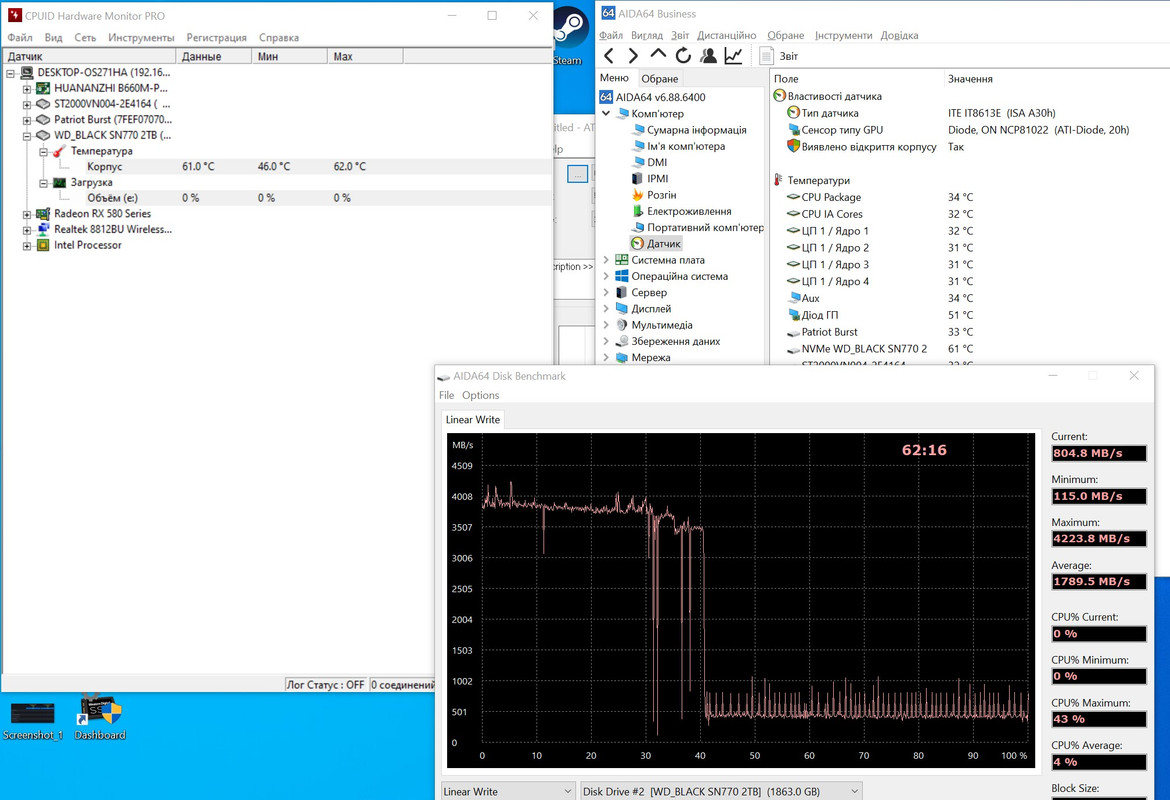The width and height of the screenshot is (1170, 800).
Task: Click the Температури section header icon
Action: click(x=778, y=180)
